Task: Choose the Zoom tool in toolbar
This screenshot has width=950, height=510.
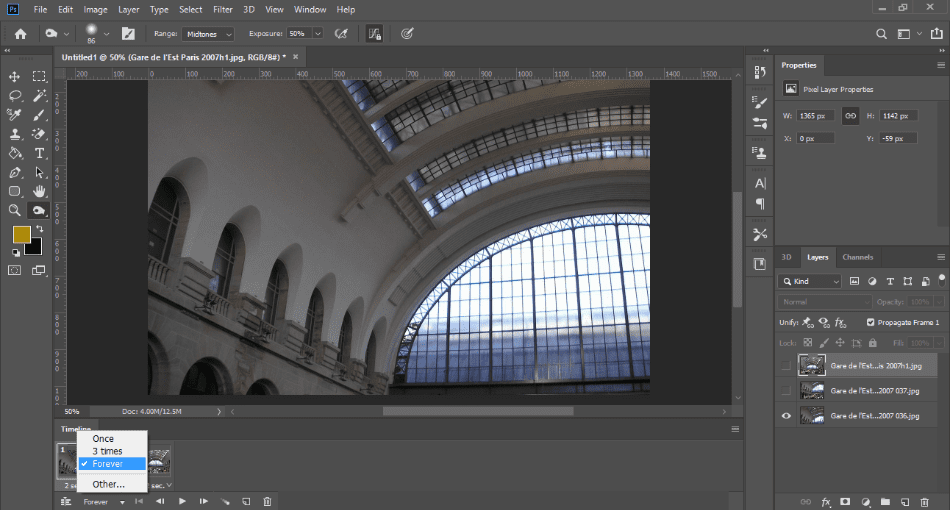Action: pos(16,210)
